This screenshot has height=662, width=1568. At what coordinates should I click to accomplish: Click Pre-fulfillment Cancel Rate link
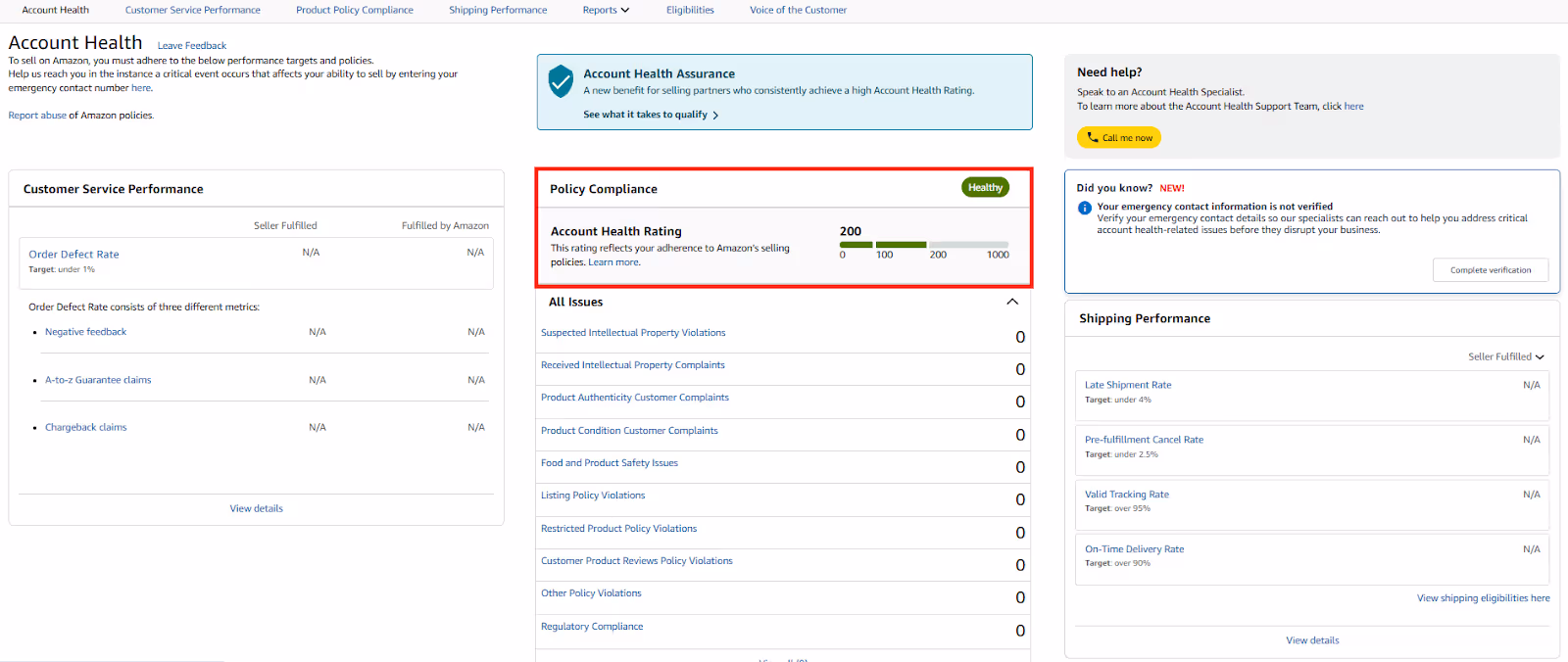1144,440
